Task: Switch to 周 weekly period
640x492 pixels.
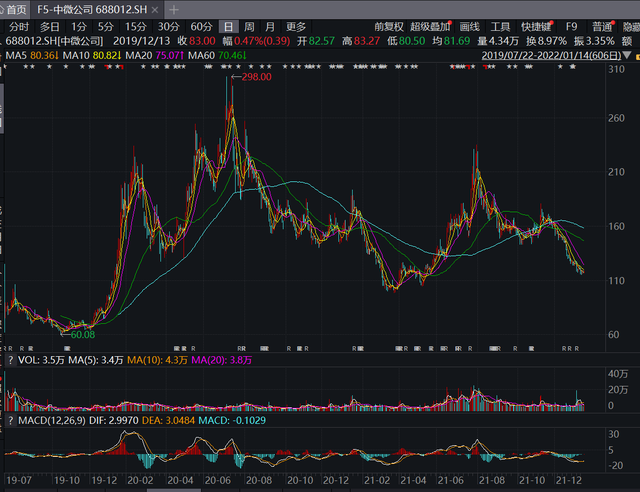Action: pos(249,27)
